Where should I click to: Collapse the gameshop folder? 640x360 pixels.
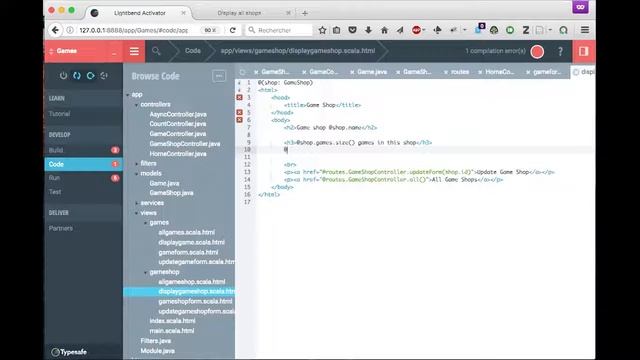146,272
